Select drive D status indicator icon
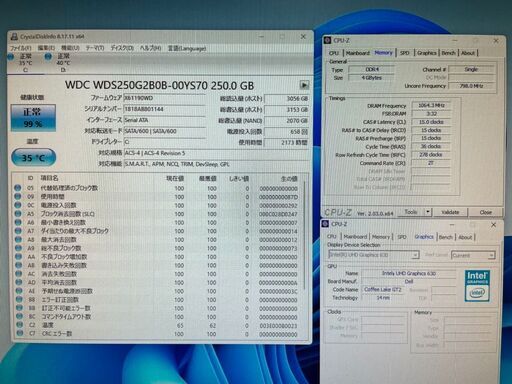Viewport: 512px width, 384px height. (x=48, y=57)
